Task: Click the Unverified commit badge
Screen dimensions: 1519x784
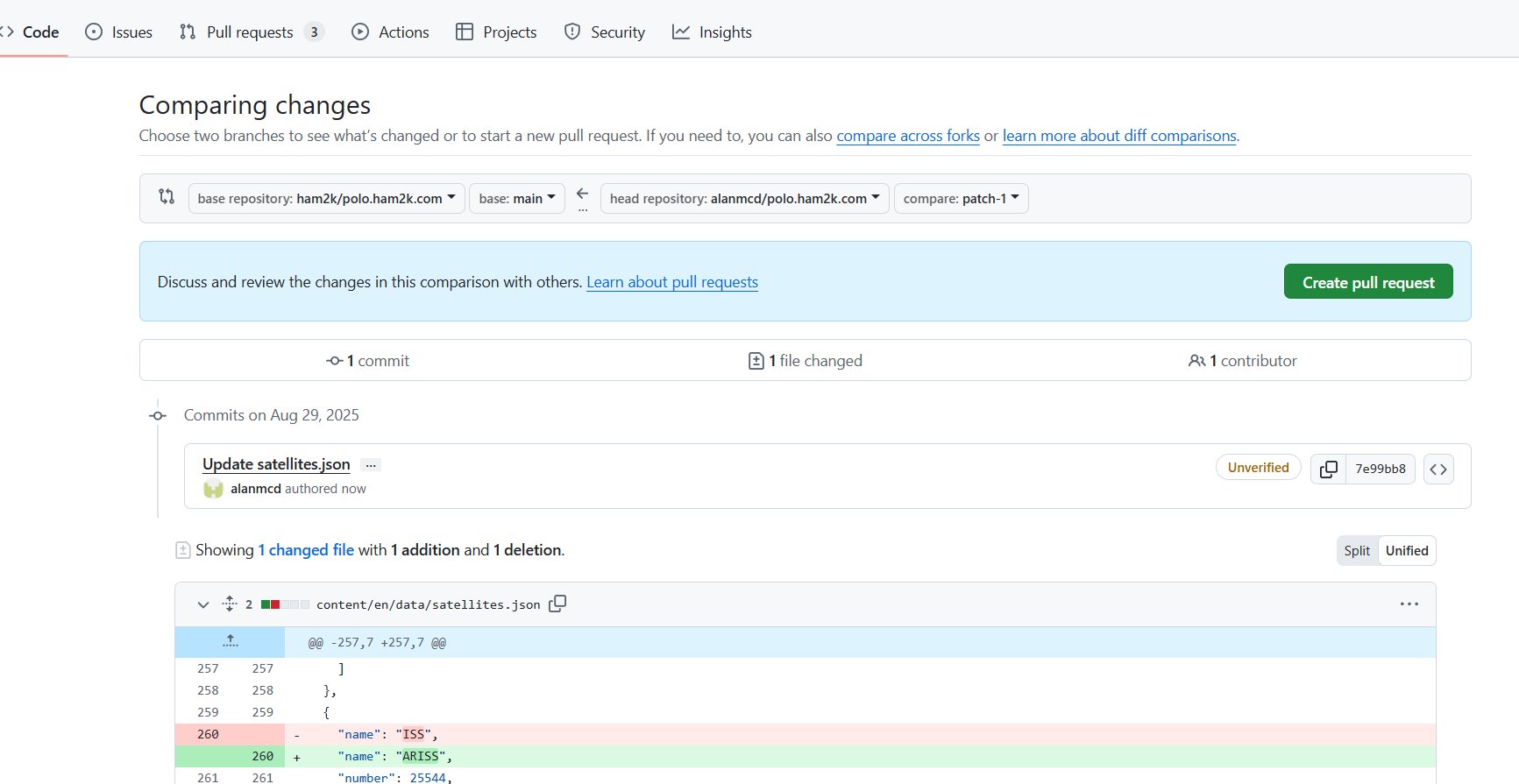Action: pyautogui.click(x=1257, y=468)
